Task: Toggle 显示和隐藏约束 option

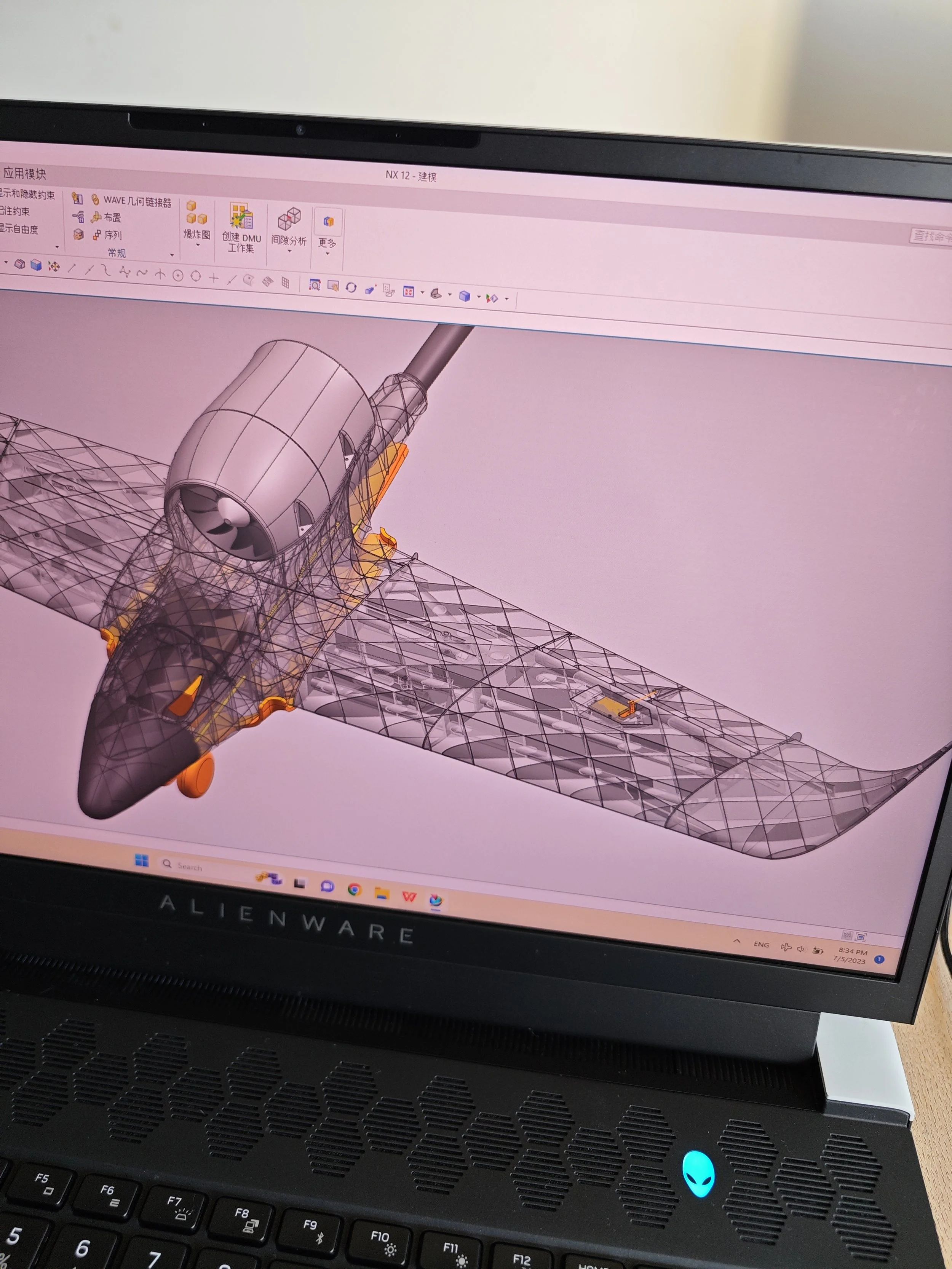Action: [27, 195]
